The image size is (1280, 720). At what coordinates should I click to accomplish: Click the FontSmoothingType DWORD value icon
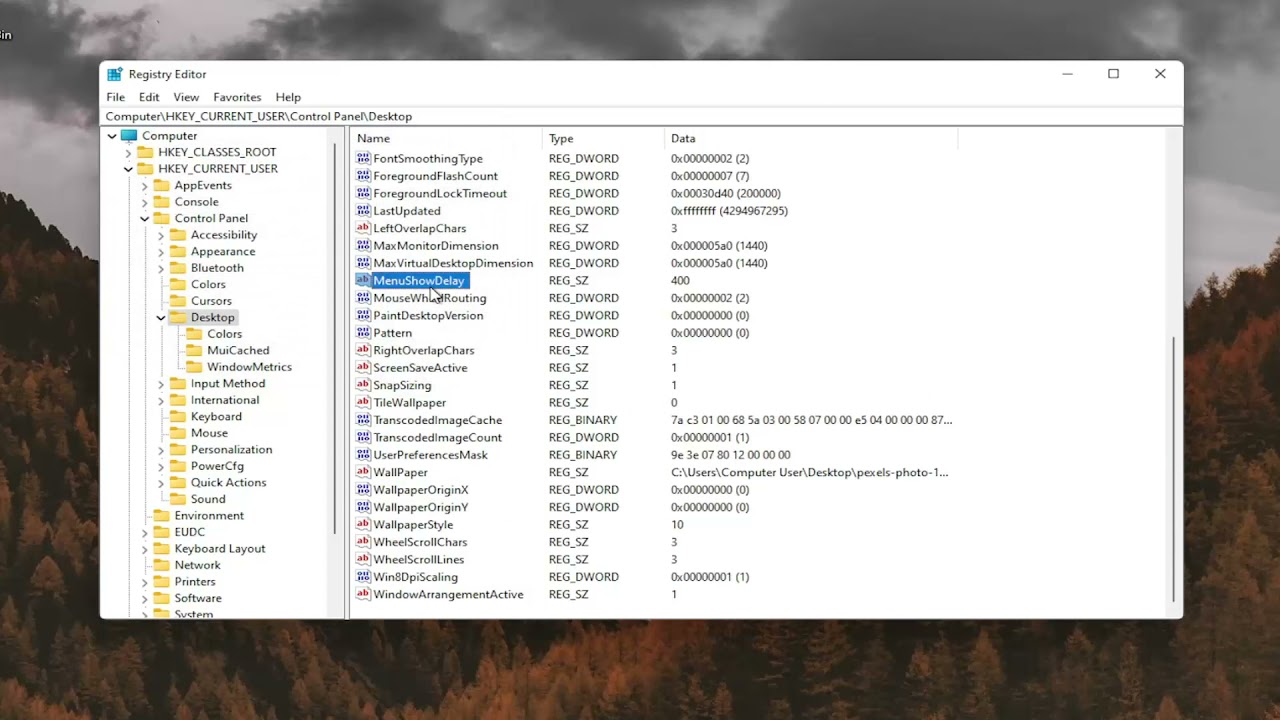tap(364, 158)
